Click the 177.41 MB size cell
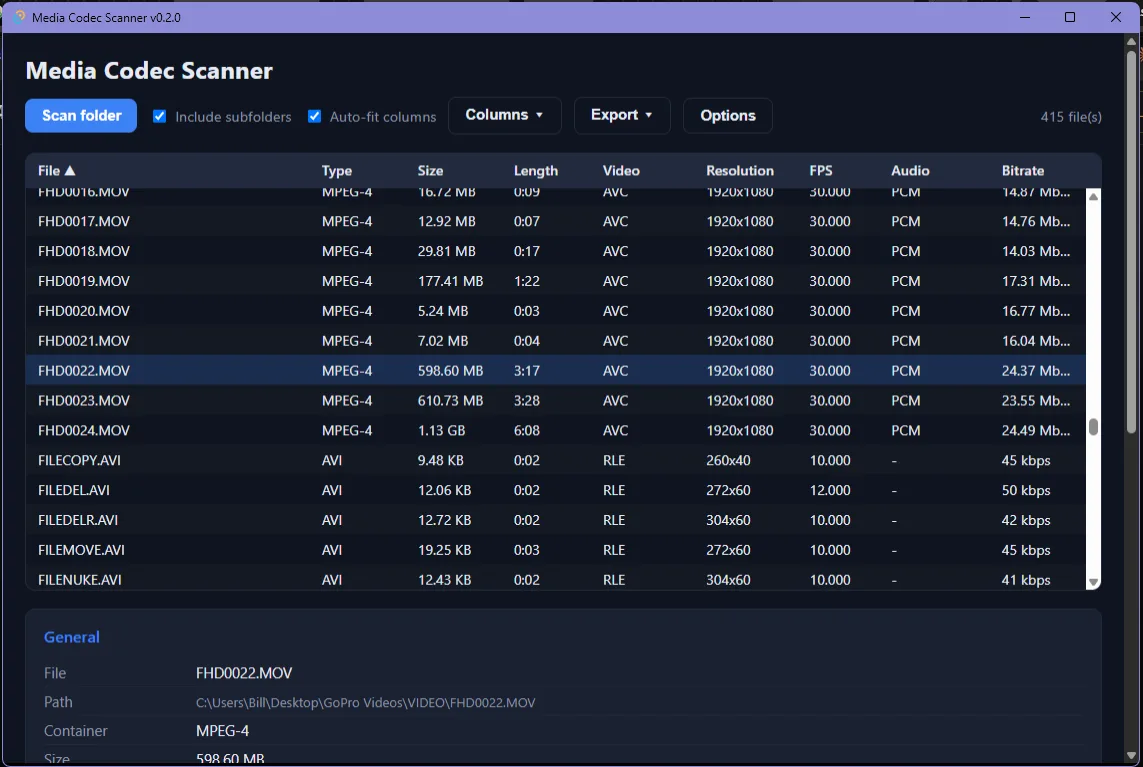The image size is (1143, 767). (450, 281)
